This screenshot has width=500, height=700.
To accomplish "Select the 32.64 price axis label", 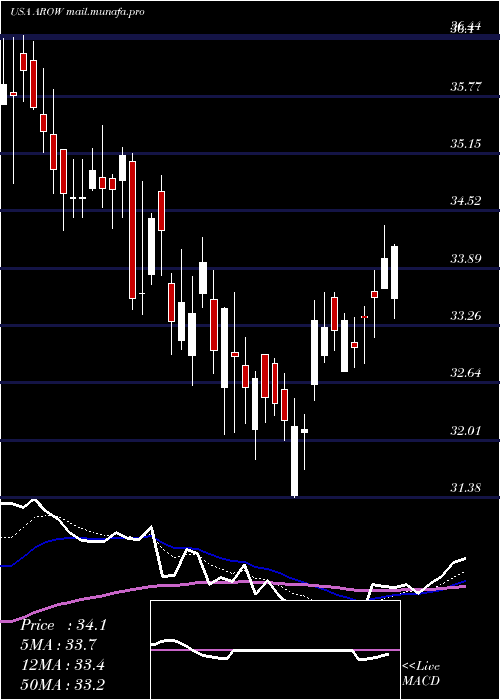I will coord(466,373).
